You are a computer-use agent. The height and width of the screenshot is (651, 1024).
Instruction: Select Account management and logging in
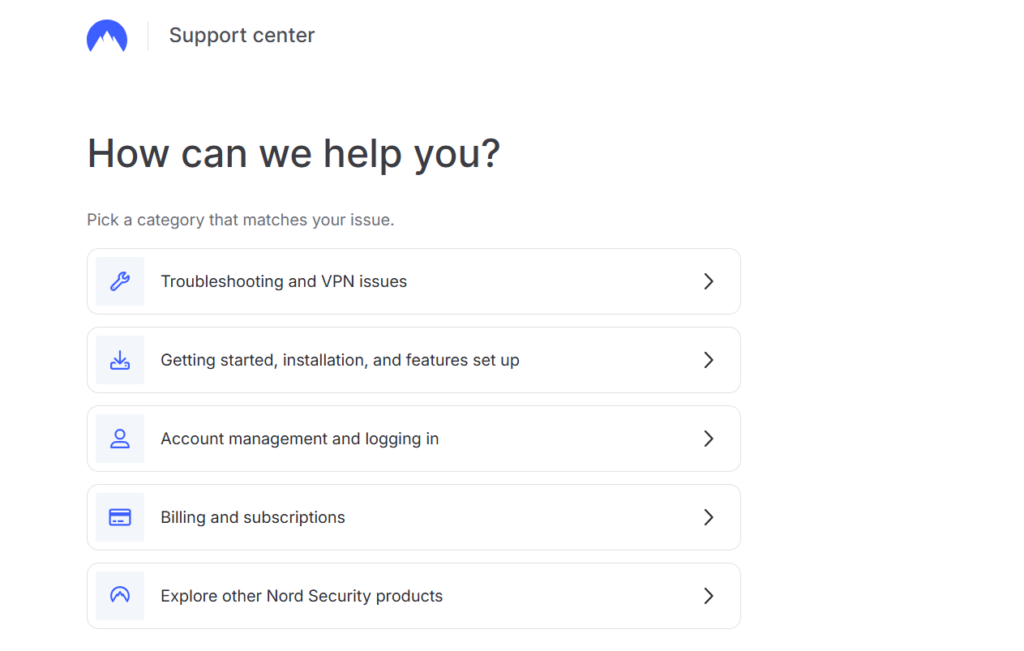[300, 439]
